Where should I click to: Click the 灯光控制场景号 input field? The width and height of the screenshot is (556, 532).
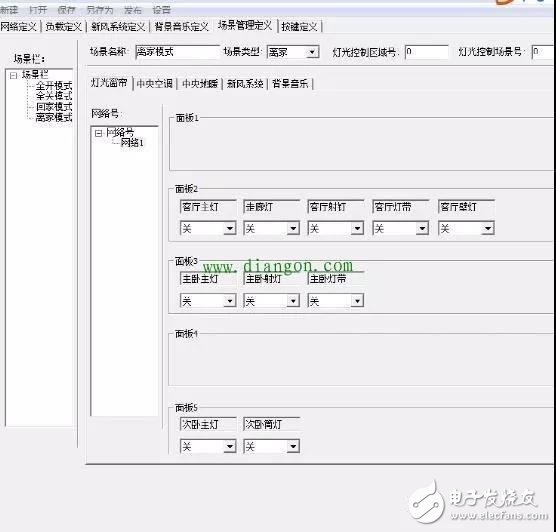coord(543,52)
